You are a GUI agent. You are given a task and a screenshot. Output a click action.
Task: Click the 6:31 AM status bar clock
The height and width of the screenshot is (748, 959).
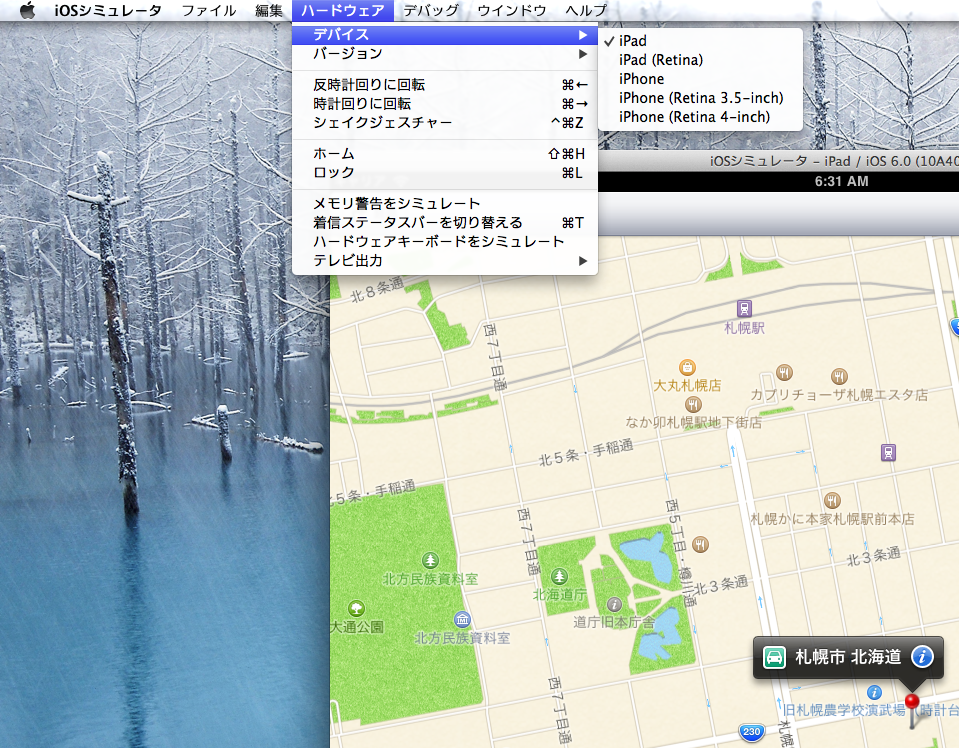841,181
